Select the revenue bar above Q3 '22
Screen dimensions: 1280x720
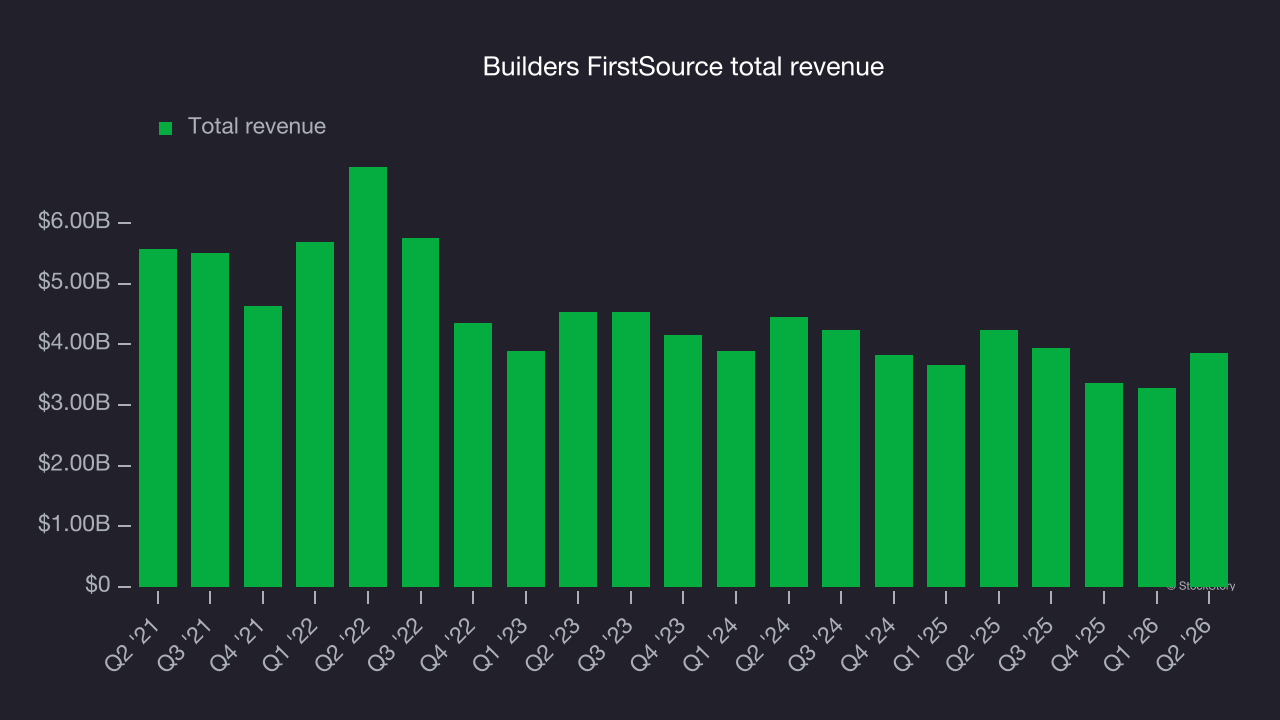[420, 412]
